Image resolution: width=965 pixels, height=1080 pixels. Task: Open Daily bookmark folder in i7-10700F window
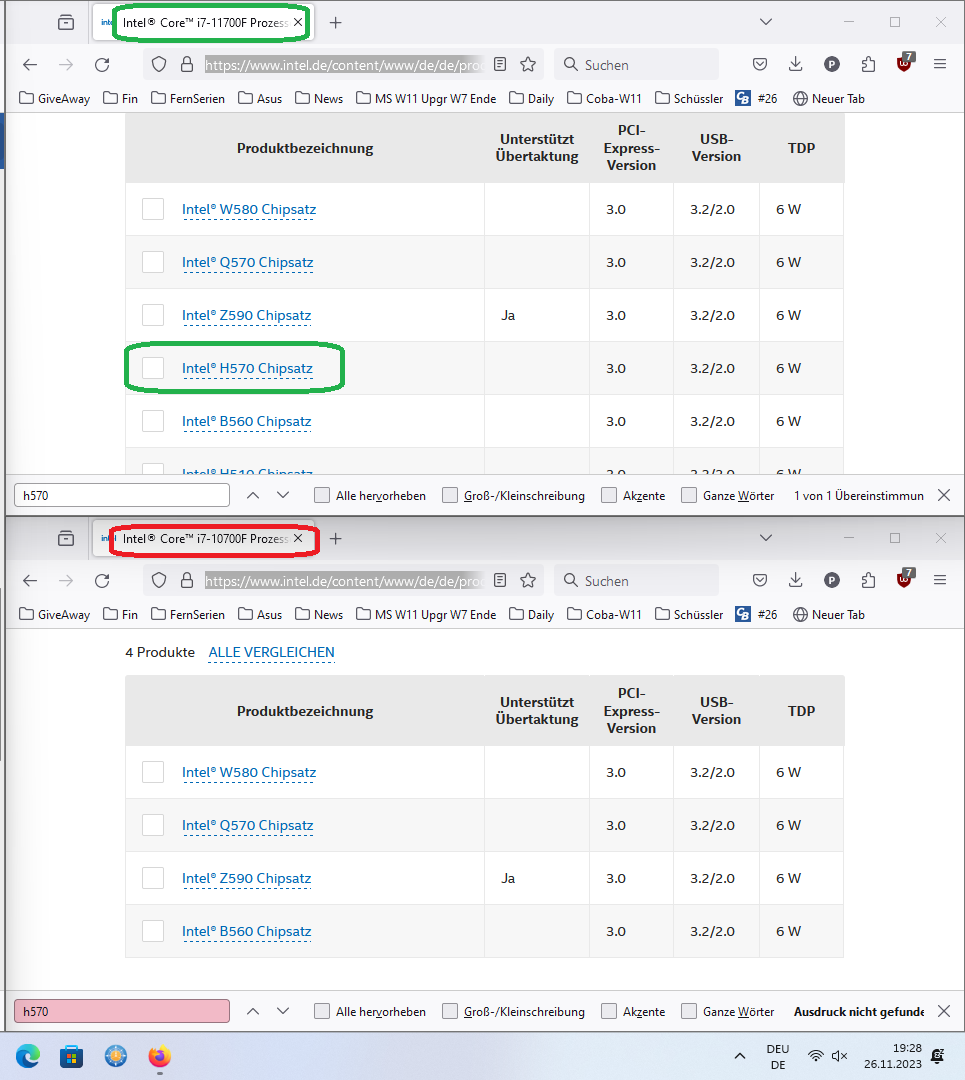tap(532, 614)
